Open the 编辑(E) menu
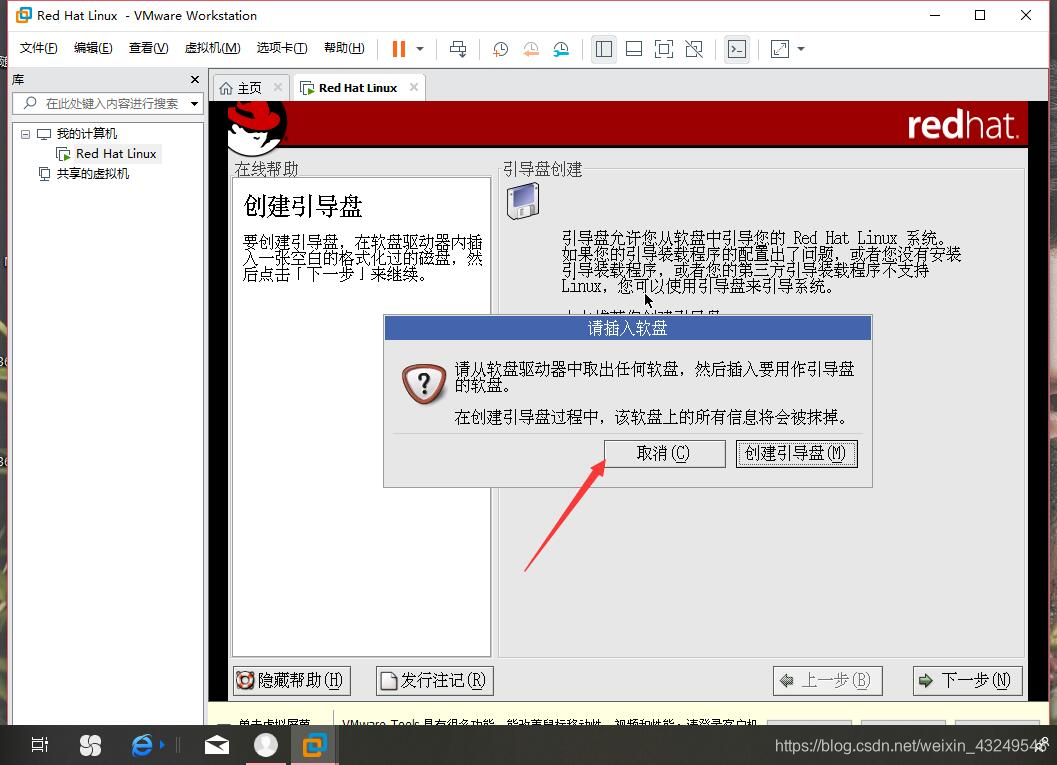Image resolution: width=1057 pixels, height=765 pixels. point(93,48)
